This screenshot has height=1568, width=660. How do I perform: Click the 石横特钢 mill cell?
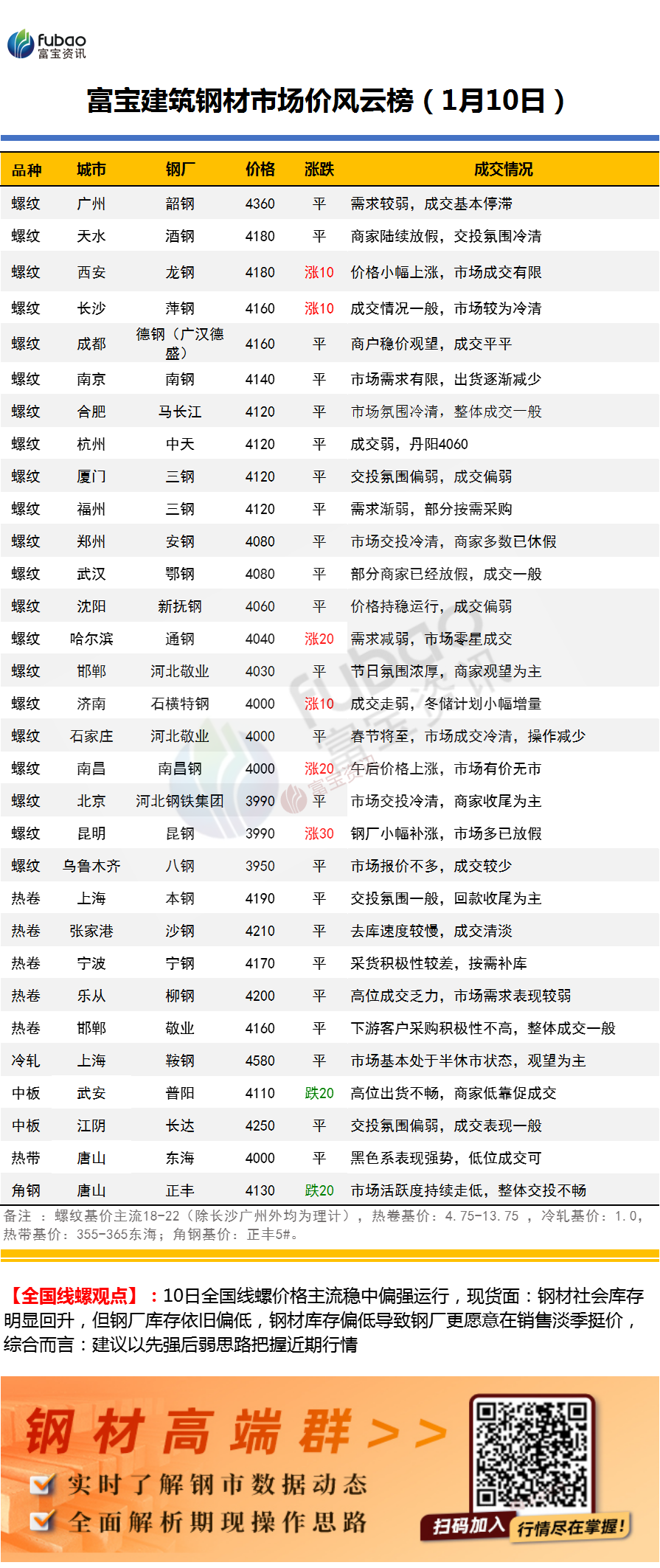180,704
